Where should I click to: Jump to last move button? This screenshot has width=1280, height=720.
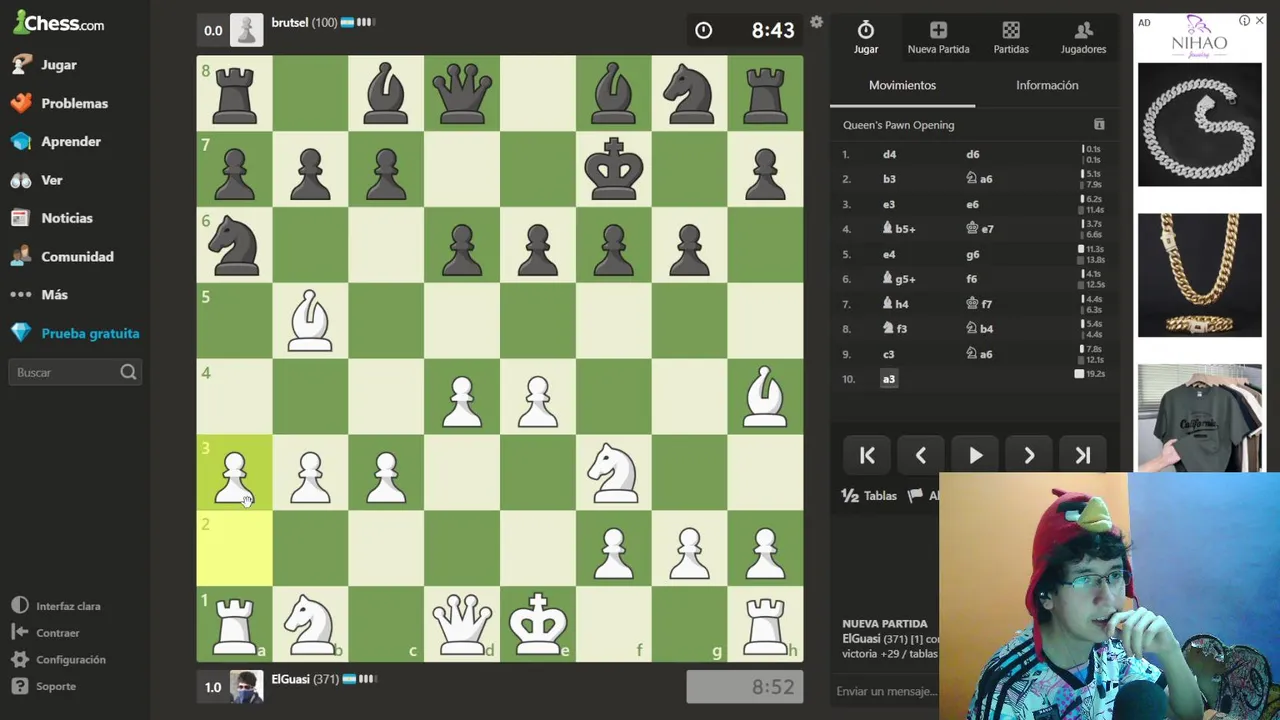coord(1083,456)
